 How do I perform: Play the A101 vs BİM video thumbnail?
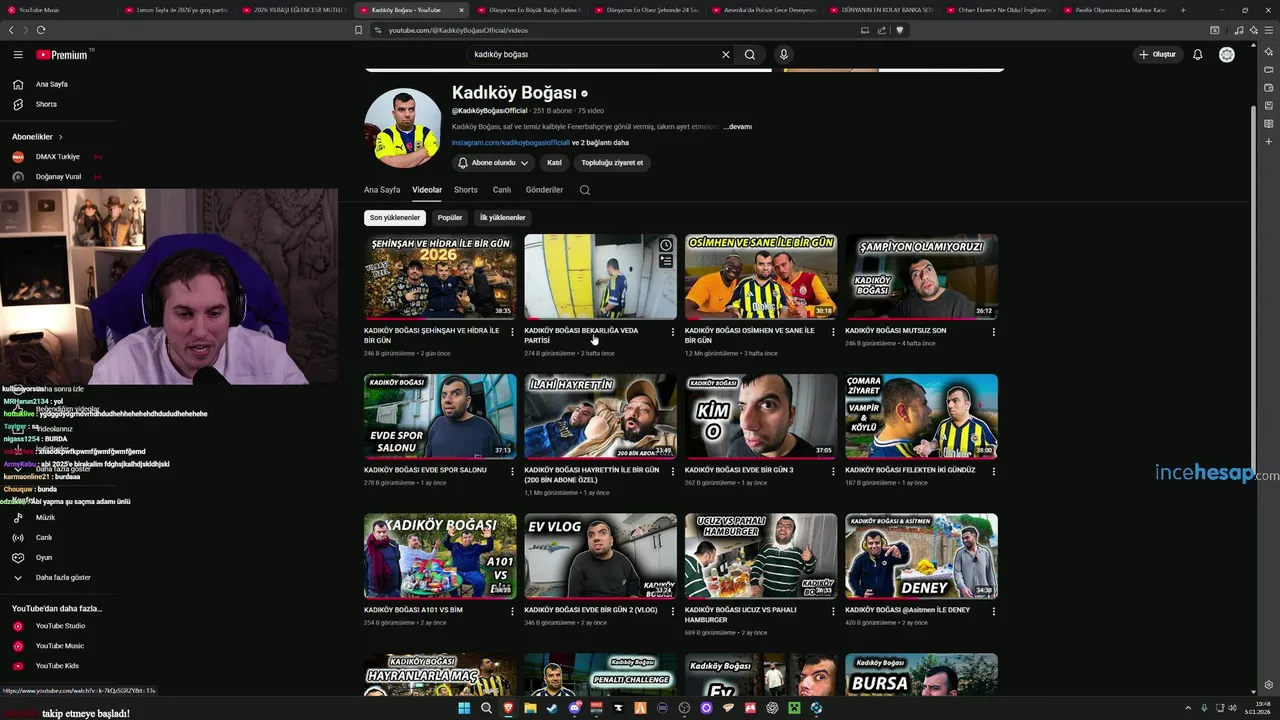tap(440, 556)
